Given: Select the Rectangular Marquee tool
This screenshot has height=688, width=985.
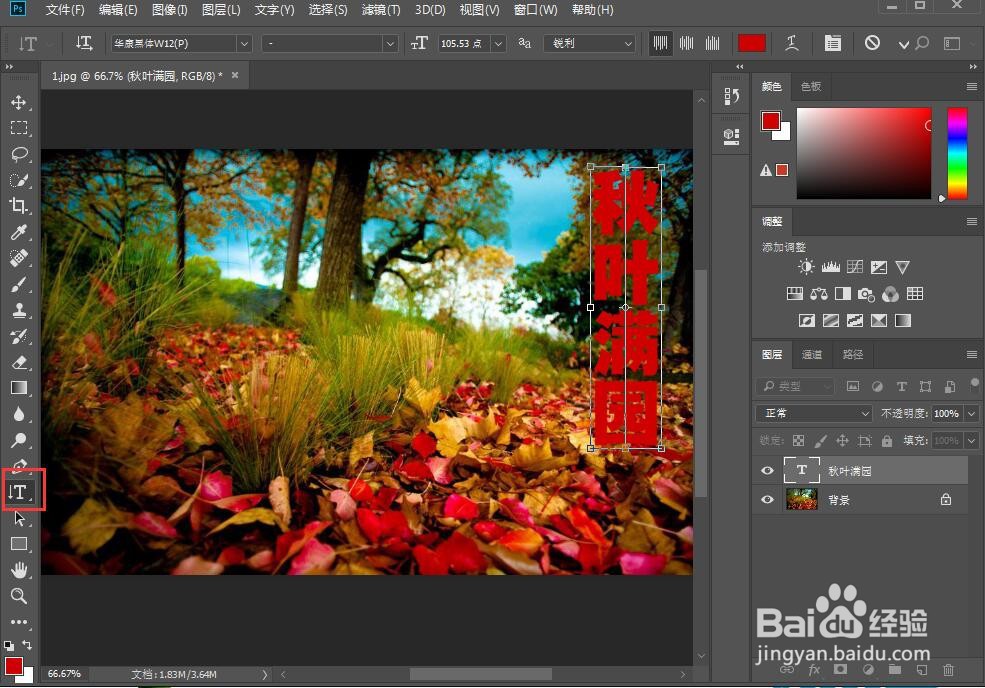Looking at the screenshot, I should point(18,128).
